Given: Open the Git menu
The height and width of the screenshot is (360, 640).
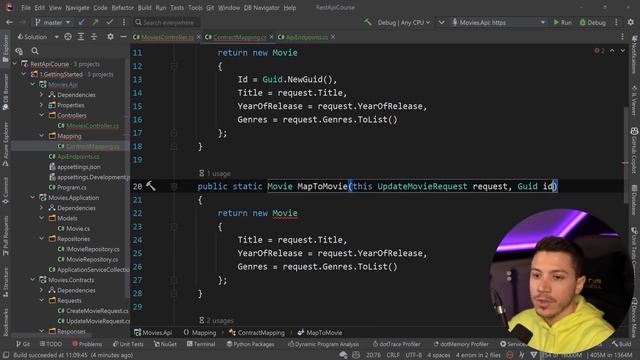Looking at the screenshot, I should tap(210, 8).
